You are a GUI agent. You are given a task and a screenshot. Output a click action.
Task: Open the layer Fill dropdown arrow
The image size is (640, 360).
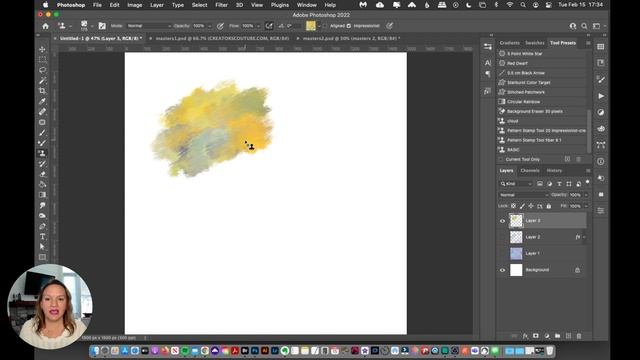(x=586, y=206)
